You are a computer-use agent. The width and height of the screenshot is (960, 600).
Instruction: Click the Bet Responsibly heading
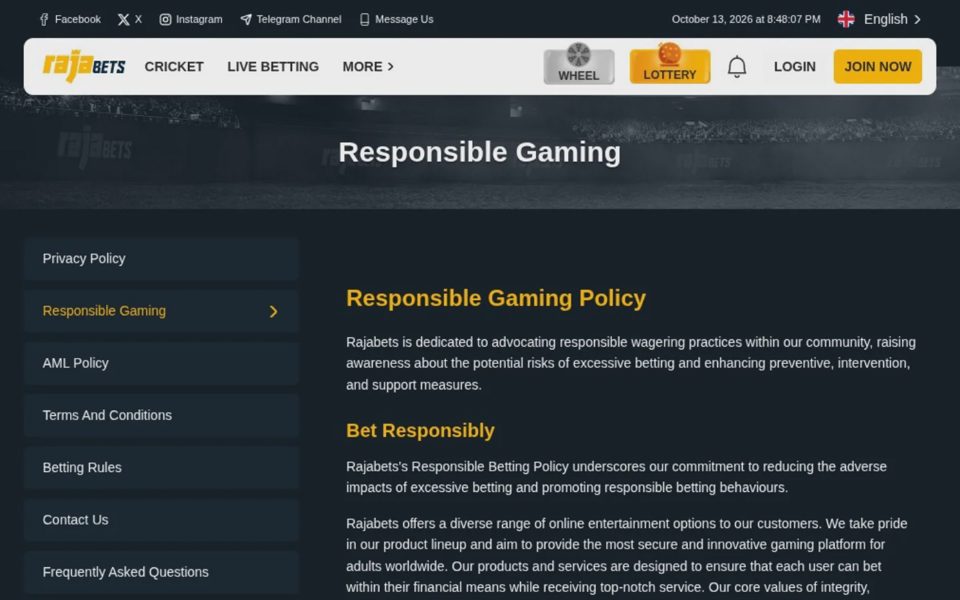[x=420, y=430]
